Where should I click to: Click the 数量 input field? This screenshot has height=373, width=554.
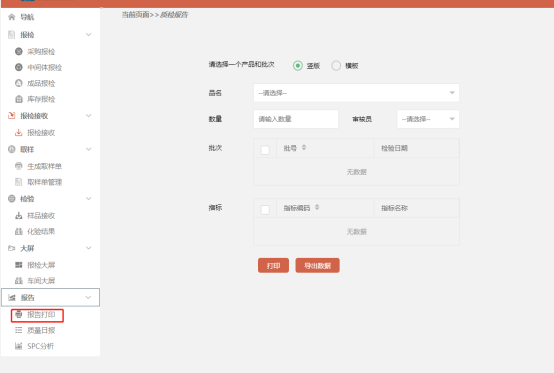click(296, 119)
